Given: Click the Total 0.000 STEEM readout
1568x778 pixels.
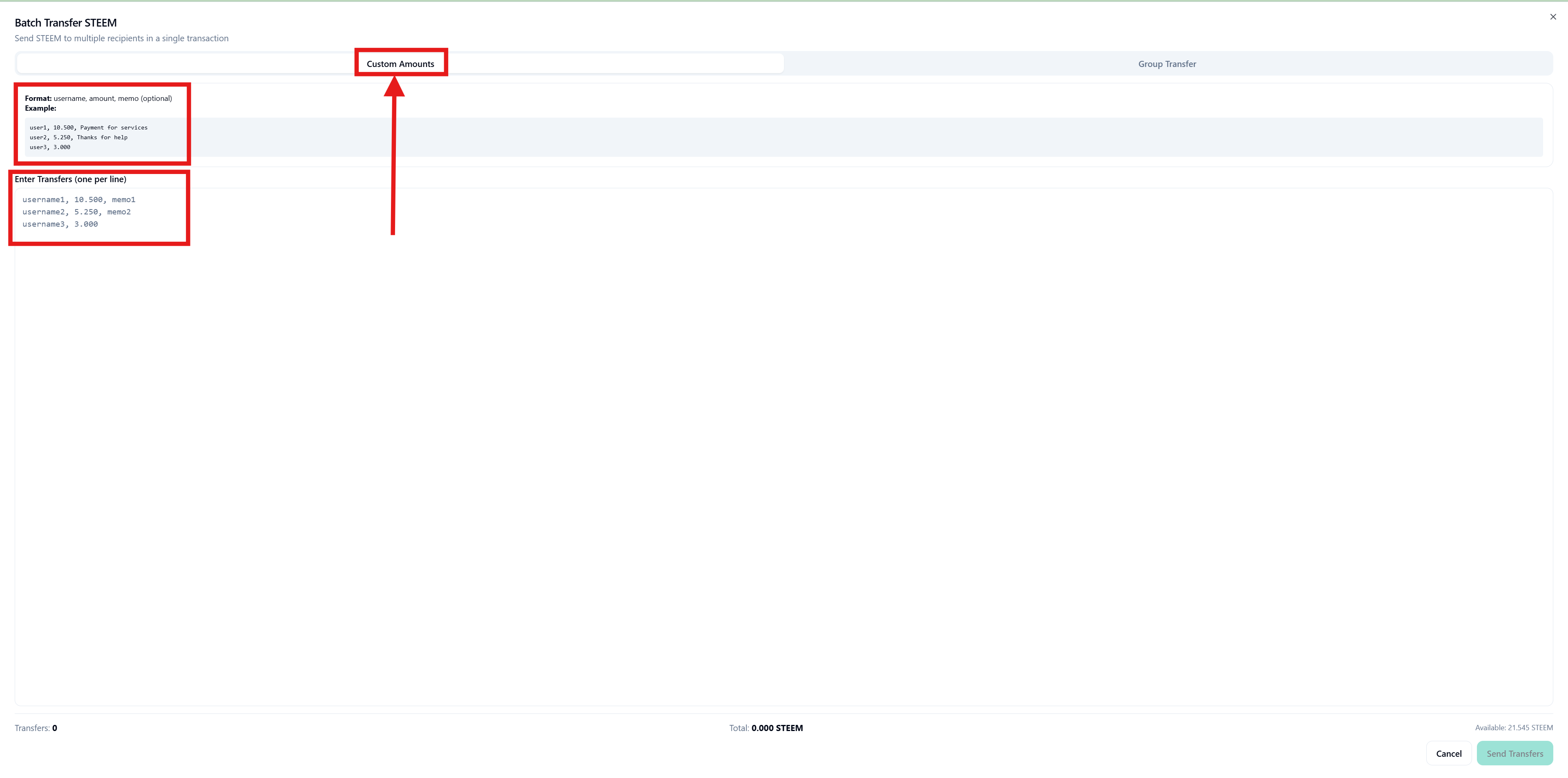Looking at the screenshot, I should pos(766,727).
